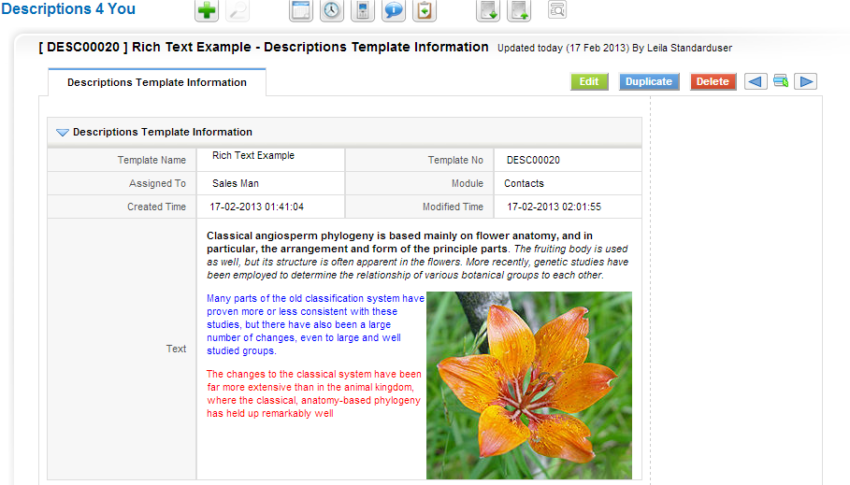Screen dimensions: 850x485
Task: Click the red paragraph starting The changes
Action: point(314,394)
